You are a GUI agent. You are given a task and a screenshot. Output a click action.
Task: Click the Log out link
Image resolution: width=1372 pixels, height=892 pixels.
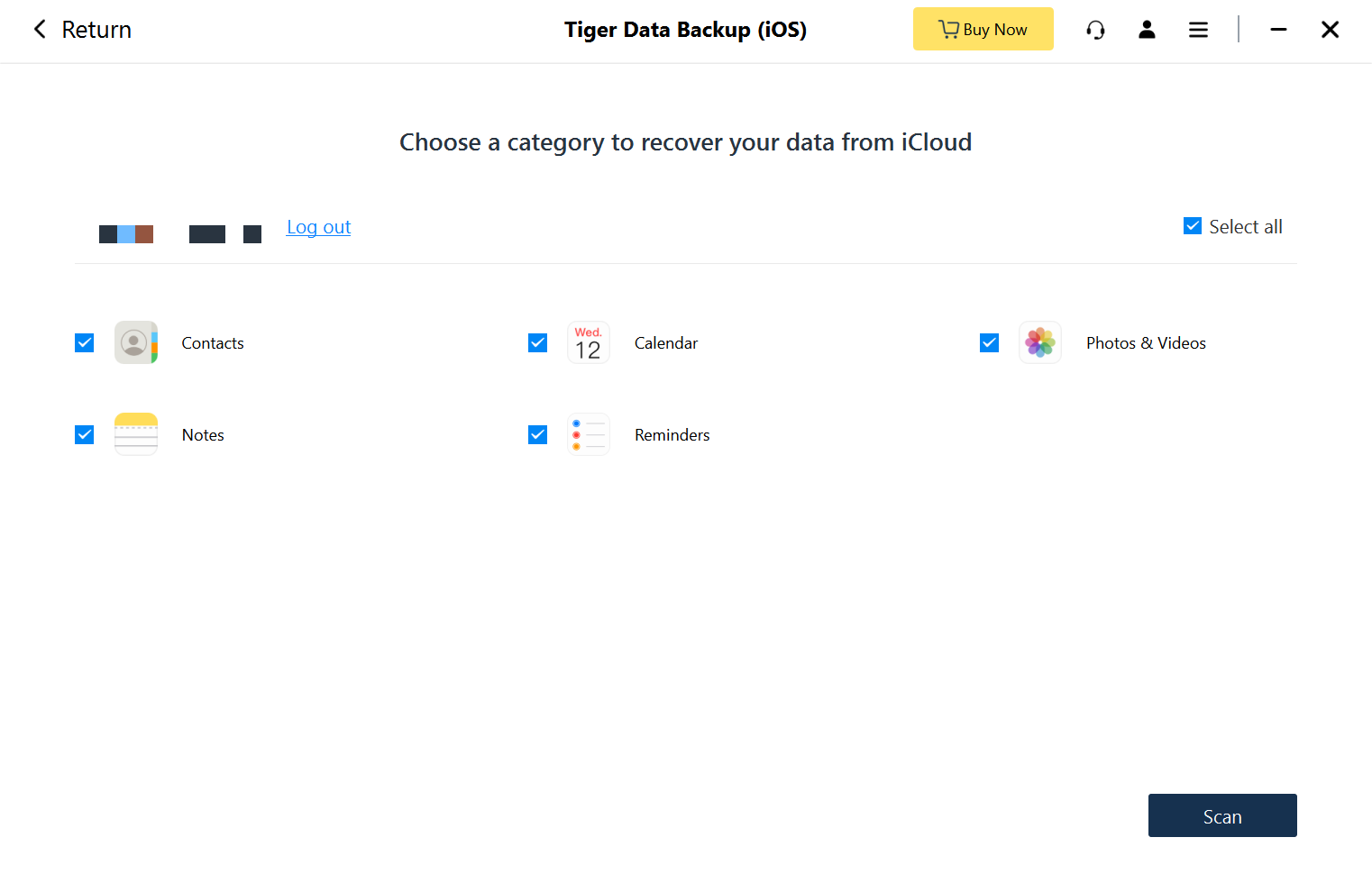point(318,227)
